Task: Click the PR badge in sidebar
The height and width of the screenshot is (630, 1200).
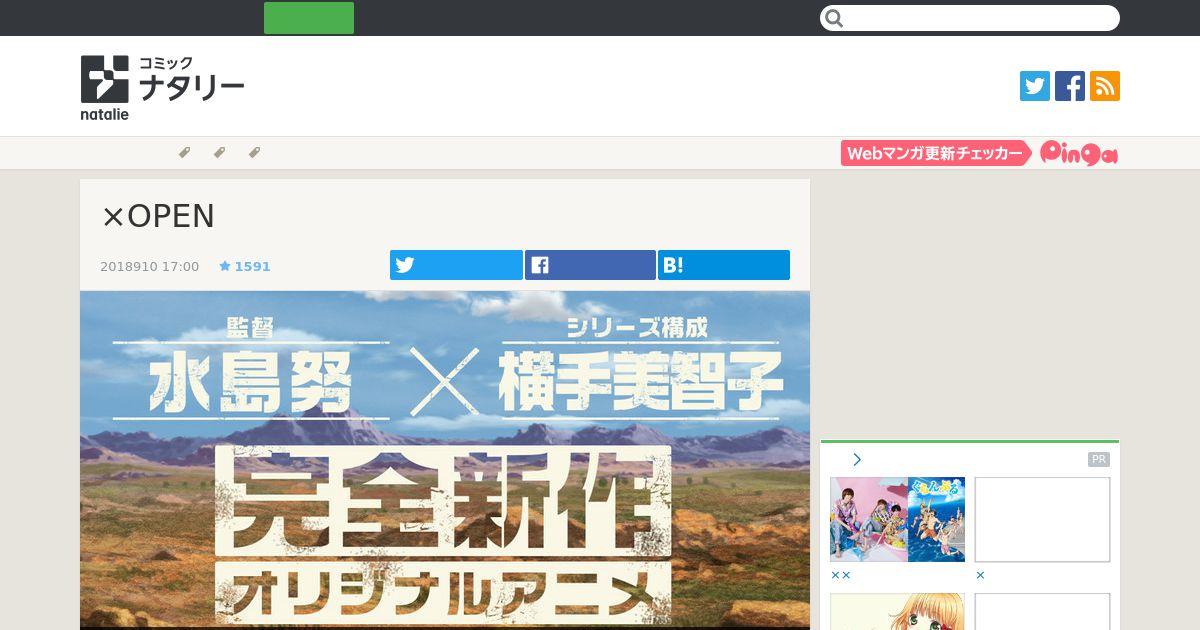Action: pos(1099,460)
